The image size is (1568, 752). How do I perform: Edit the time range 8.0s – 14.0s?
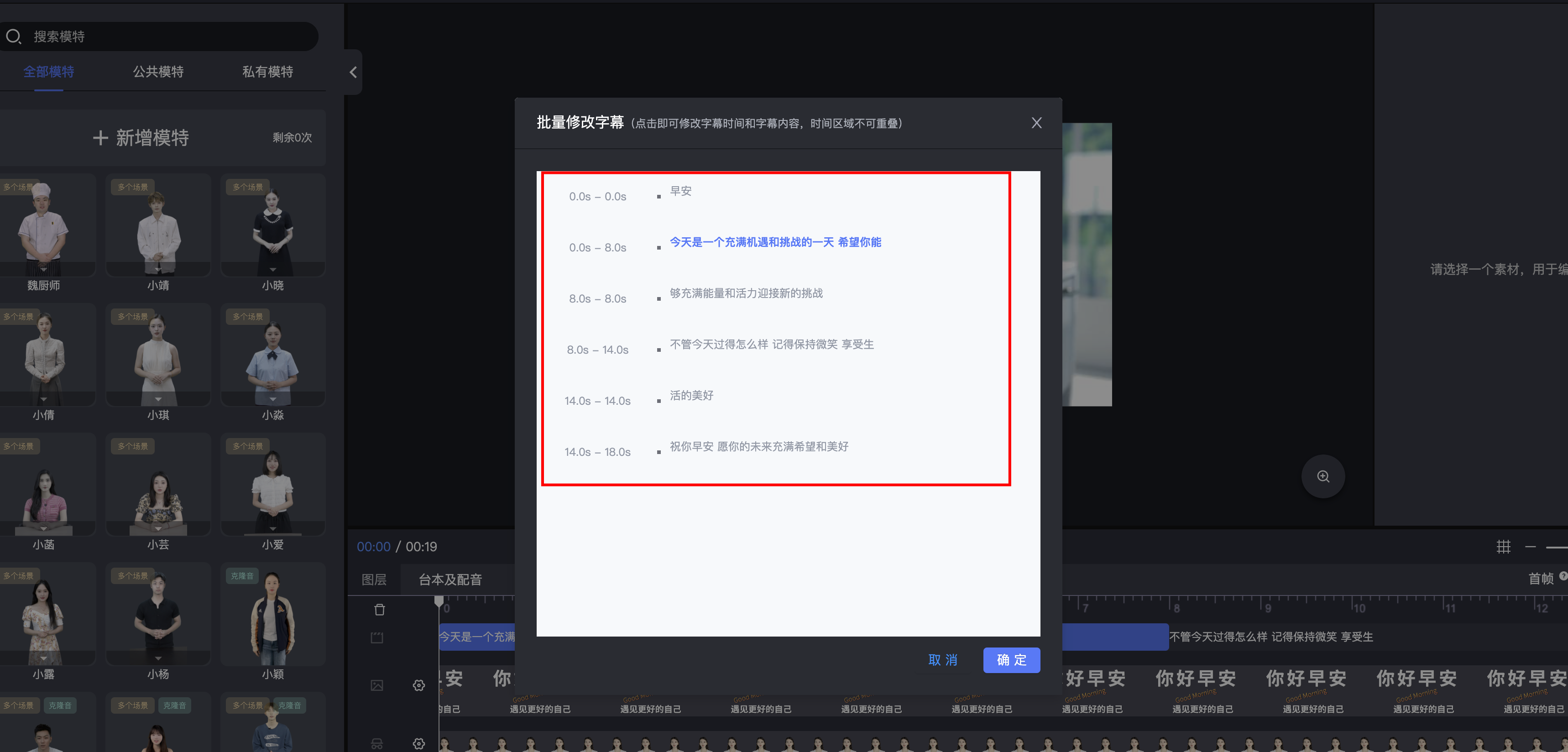[x=598, y=350]
